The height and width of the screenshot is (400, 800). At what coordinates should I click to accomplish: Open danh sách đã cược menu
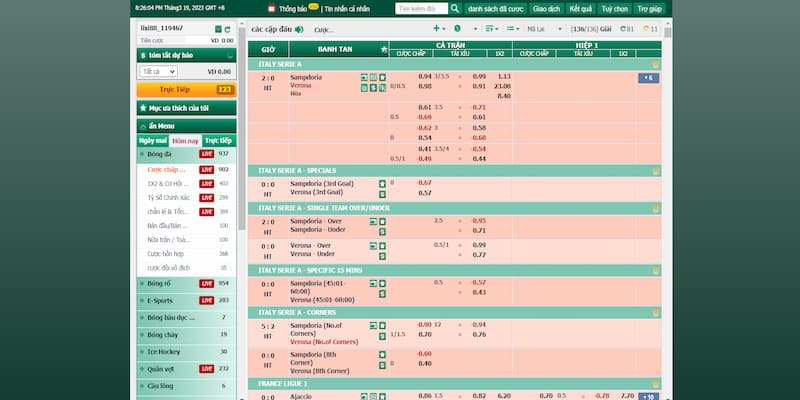point(495,9)
